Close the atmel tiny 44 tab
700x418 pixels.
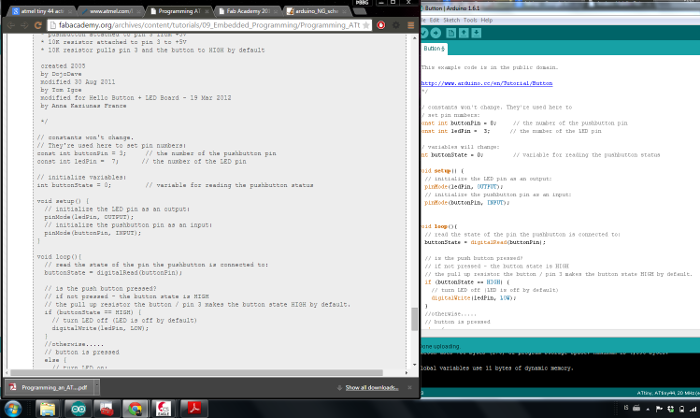[x=70, y=11]
